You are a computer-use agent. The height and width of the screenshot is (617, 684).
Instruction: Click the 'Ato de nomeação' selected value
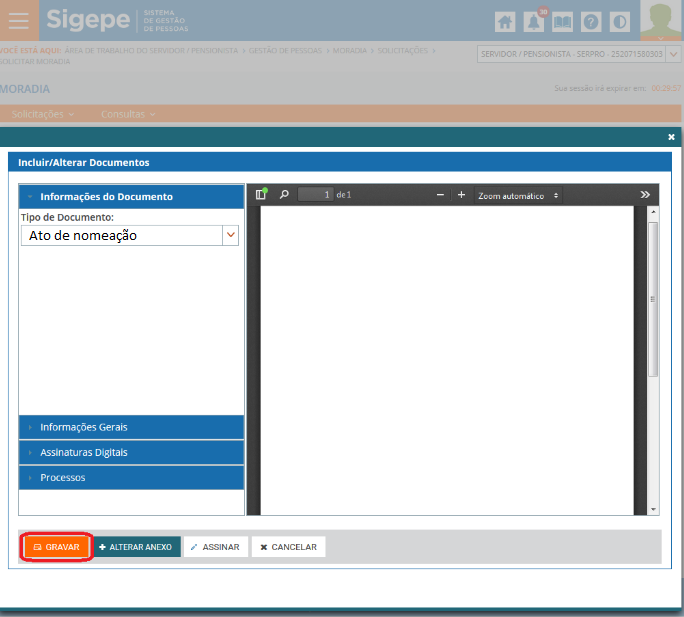pyautogui.click(x=83, y=236)
